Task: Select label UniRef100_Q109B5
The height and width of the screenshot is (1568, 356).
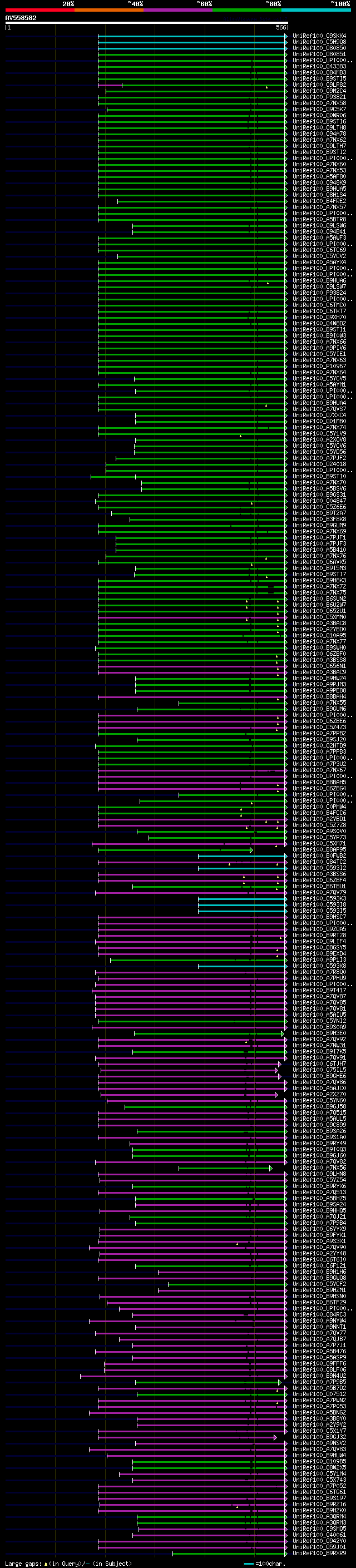Action: click(x=319, y=1461)
